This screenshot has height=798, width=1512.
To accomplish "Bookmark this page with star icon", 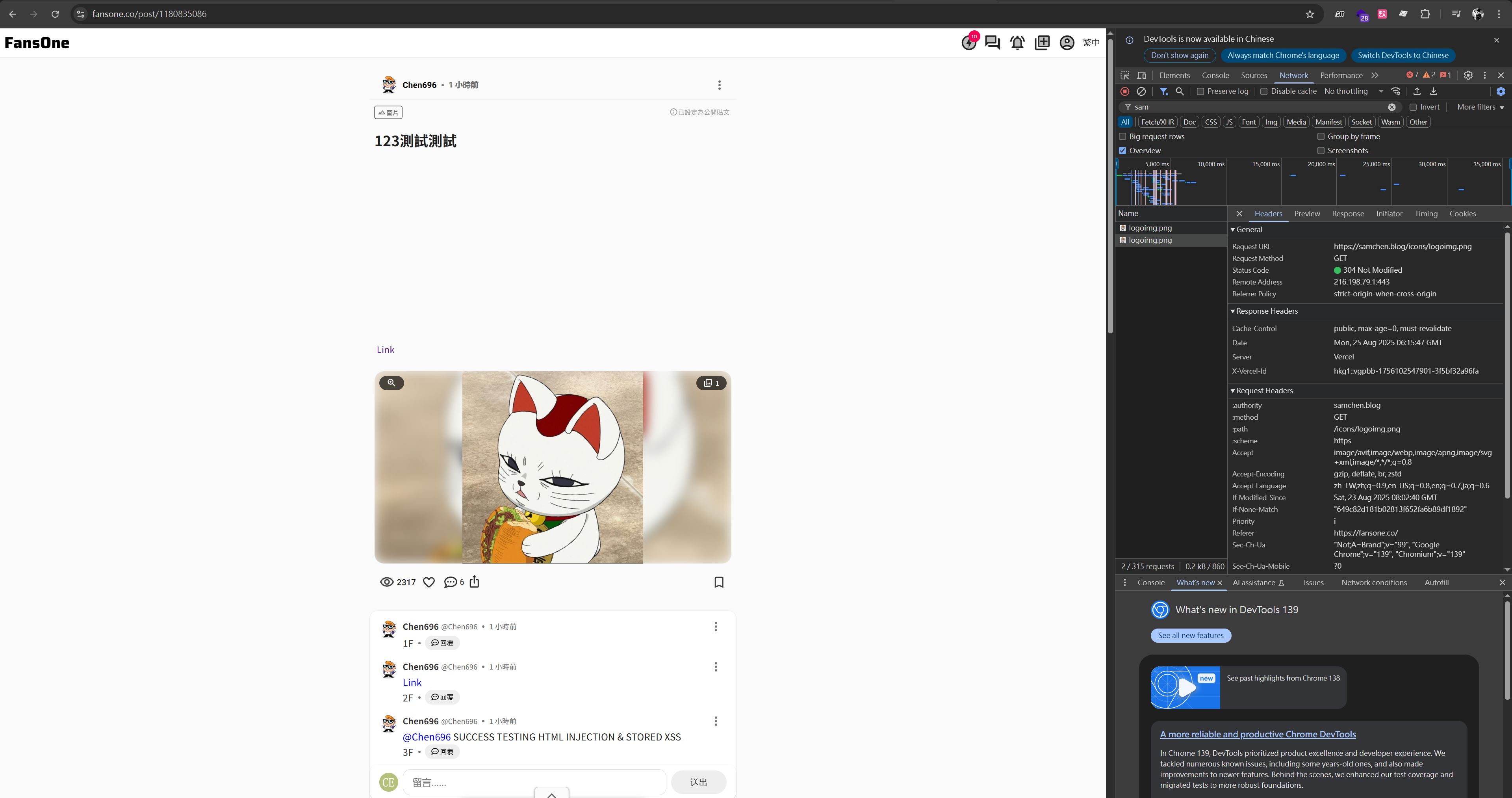I will 1310,14.
